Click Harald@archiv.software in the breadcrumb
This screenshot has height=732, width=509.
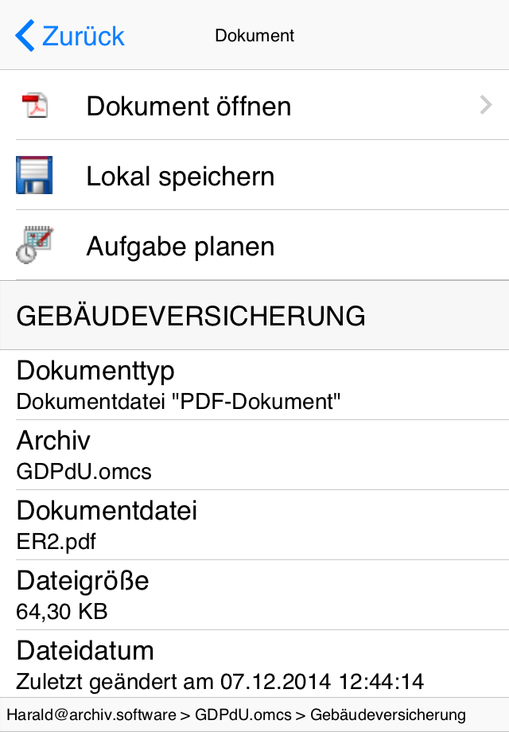91,715
